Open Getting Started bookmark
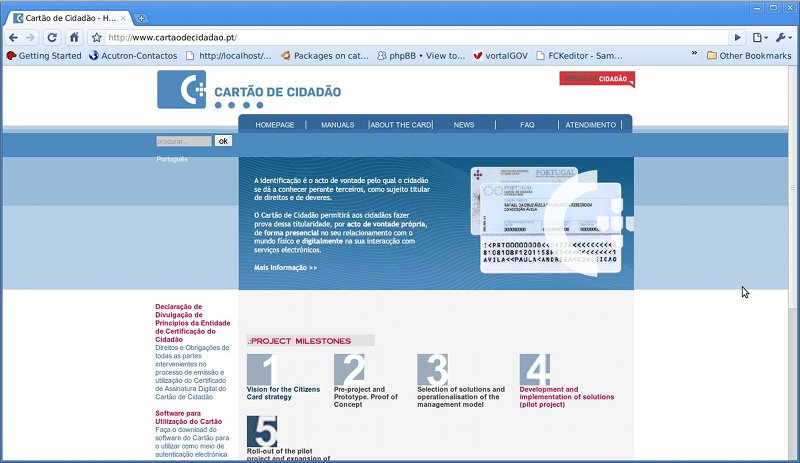The height and width of the screenshot is (463, 800). (44, 56)
